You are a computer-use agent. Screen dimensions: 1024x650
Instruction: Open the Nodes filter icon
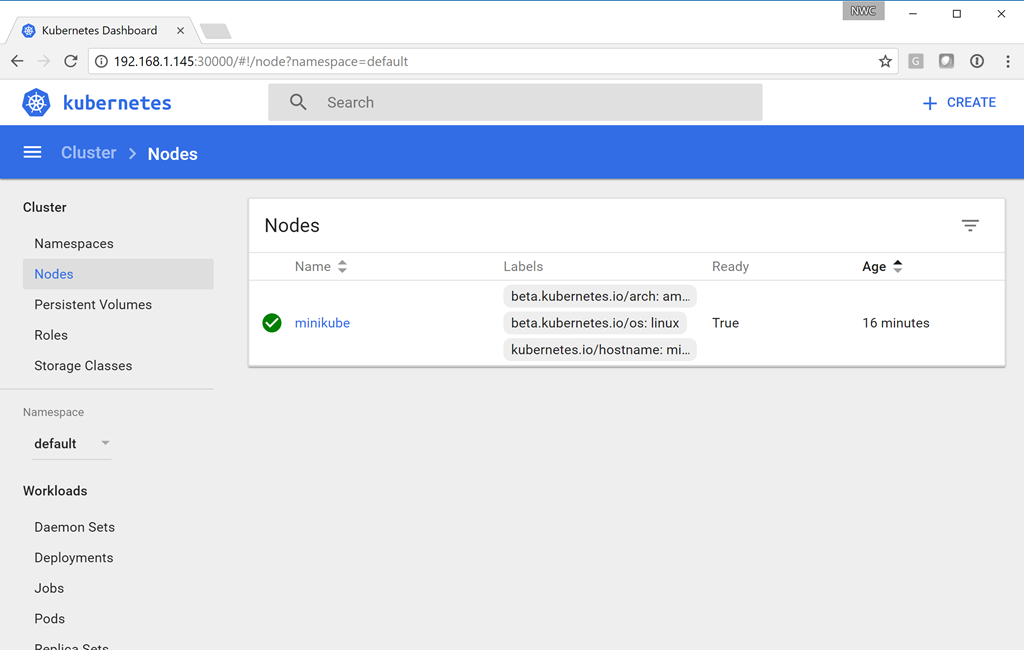[x=970, y=225]
